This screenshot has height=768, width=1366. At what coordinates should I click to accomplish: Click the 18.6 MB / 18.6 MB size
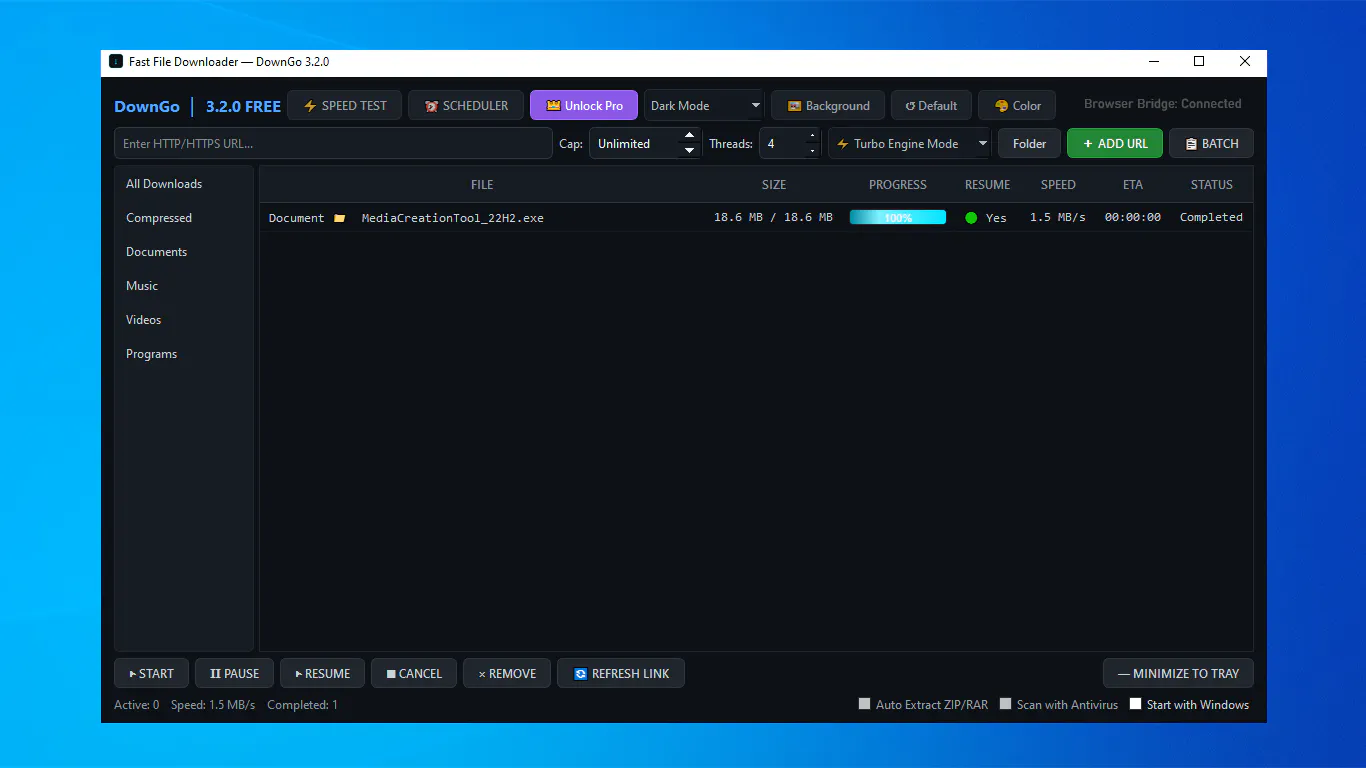(x=773, y=217)
